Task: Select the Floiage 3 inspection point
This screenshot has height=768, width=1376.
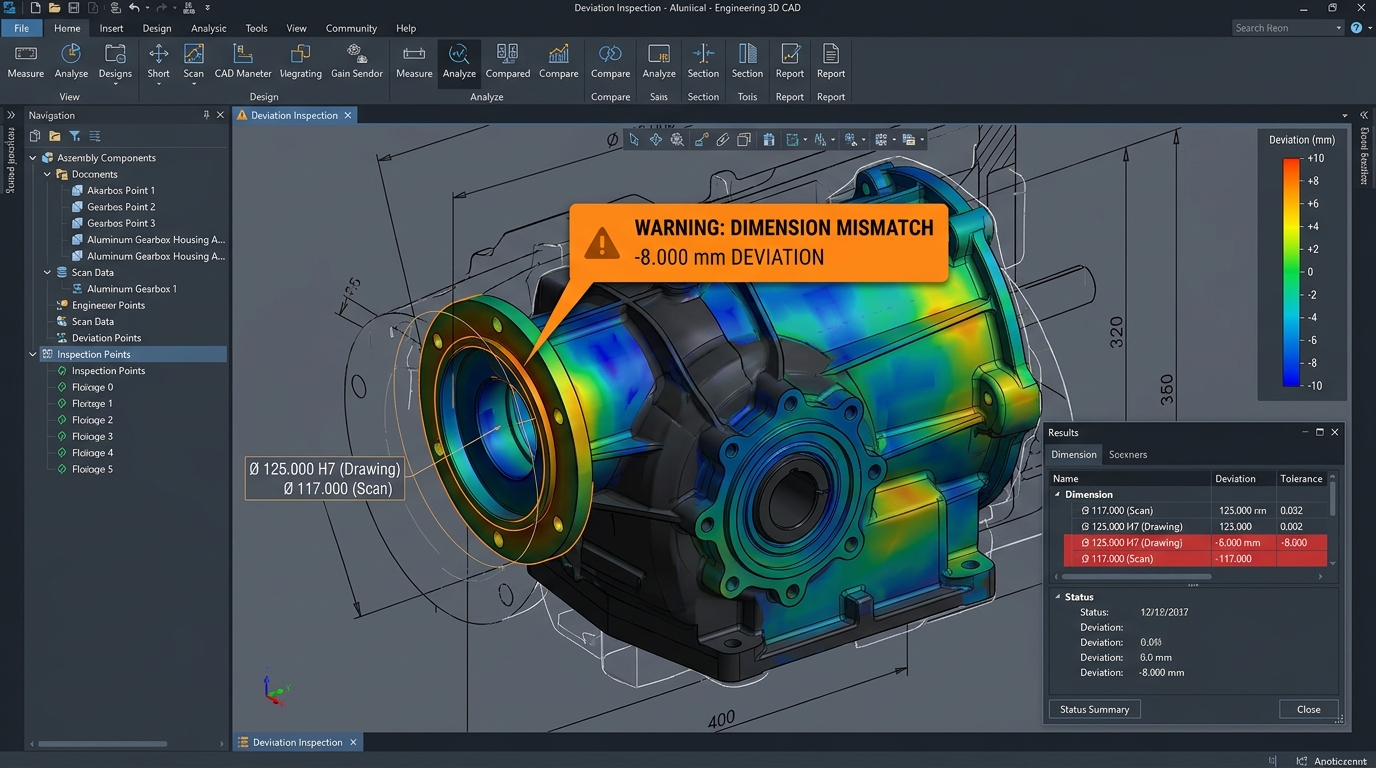Action: tap(92, 436)
